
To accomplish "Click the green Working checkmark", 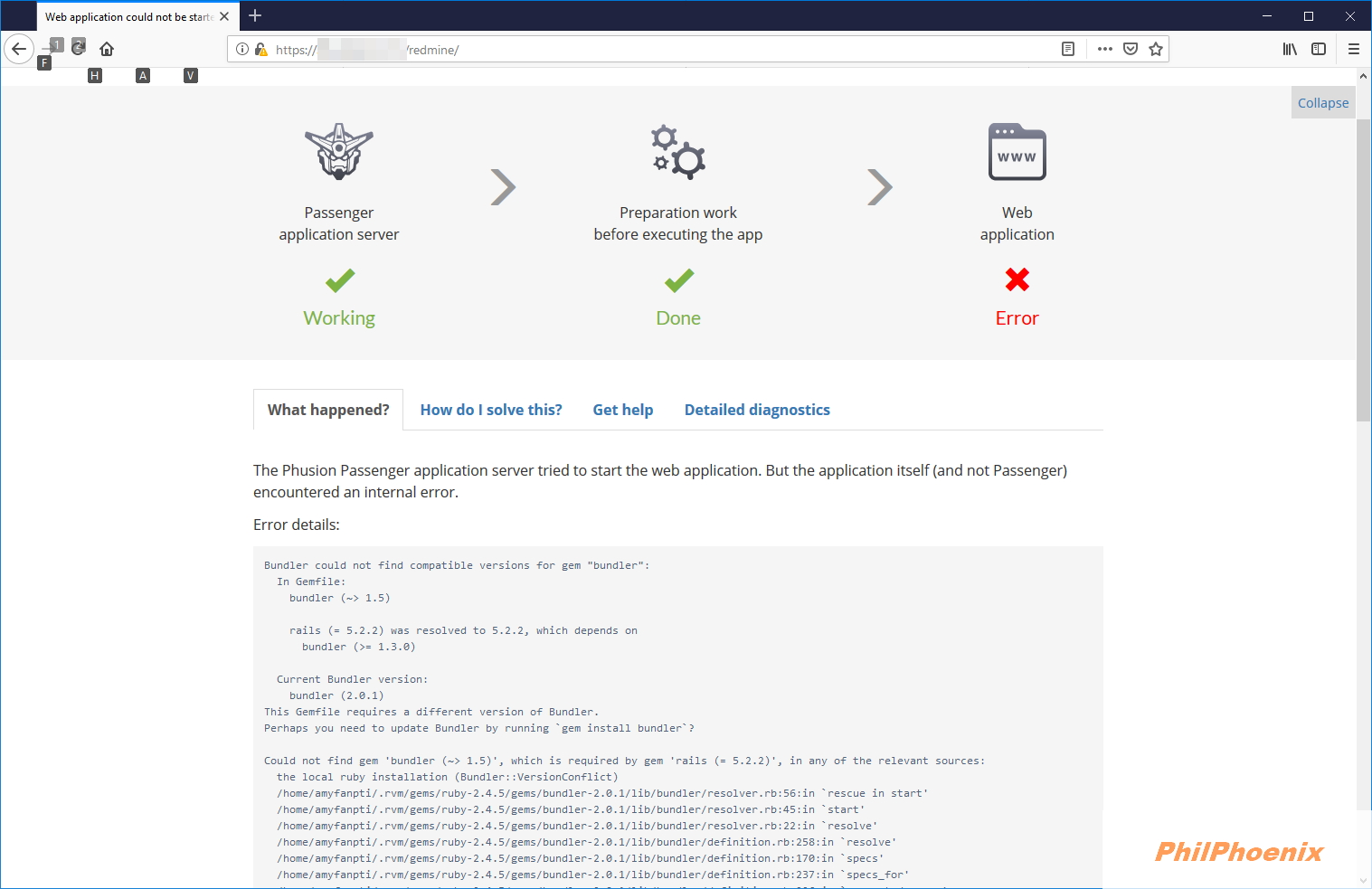I will pos(340,280).
